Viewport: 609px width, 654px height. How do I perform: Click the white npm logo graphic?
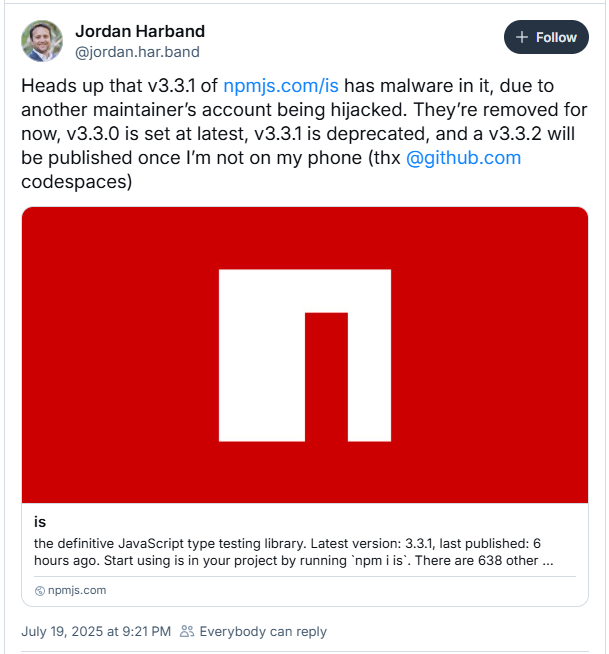click(303, 355)
